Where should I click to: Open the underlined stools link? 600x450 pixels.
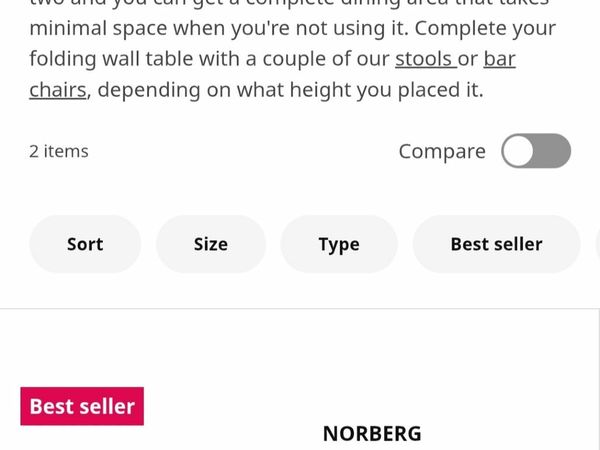point(424,59)
